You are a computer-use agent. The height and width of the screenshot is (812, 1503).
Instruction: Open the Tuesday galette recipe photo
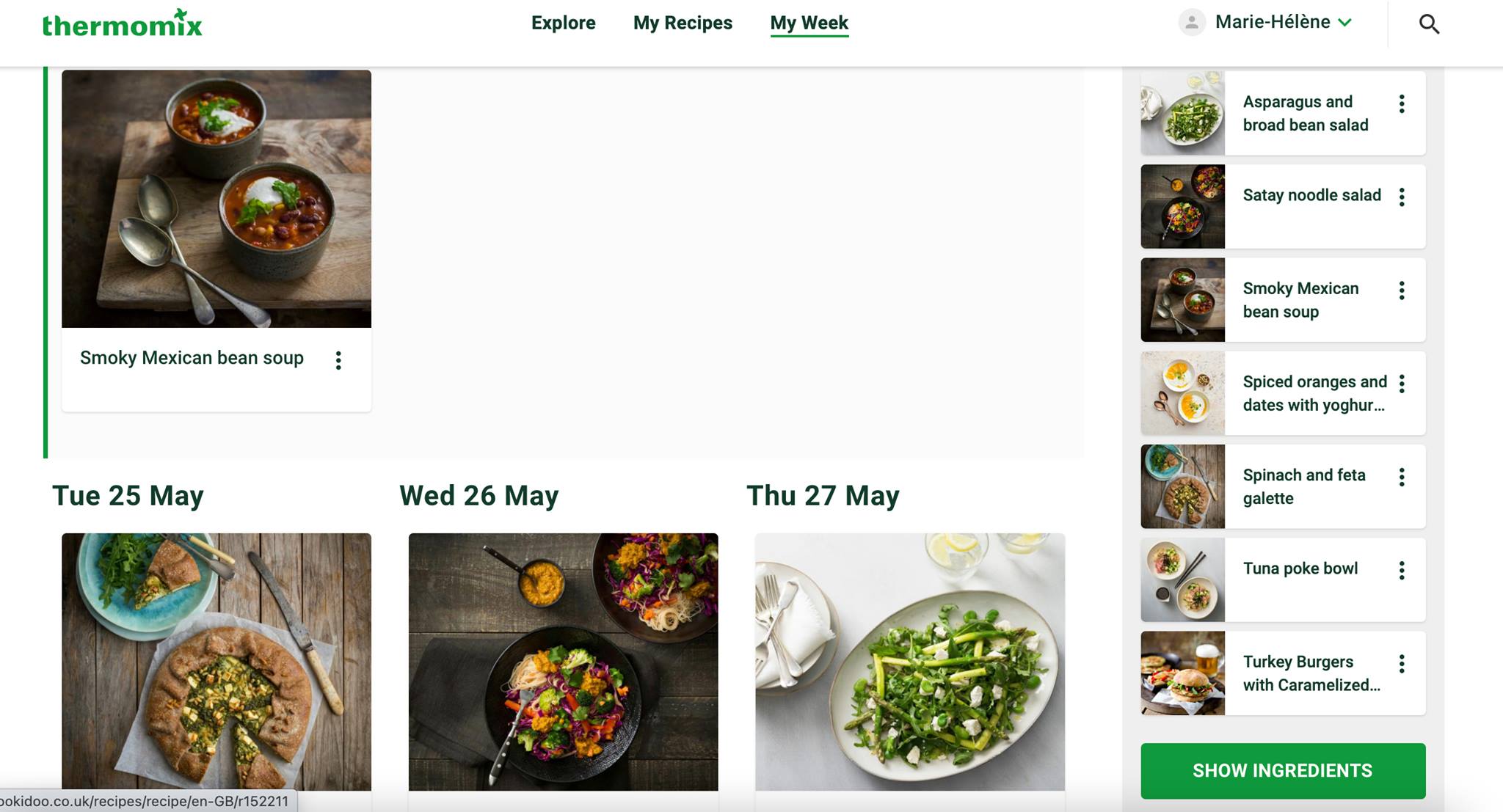coord(216,662)
